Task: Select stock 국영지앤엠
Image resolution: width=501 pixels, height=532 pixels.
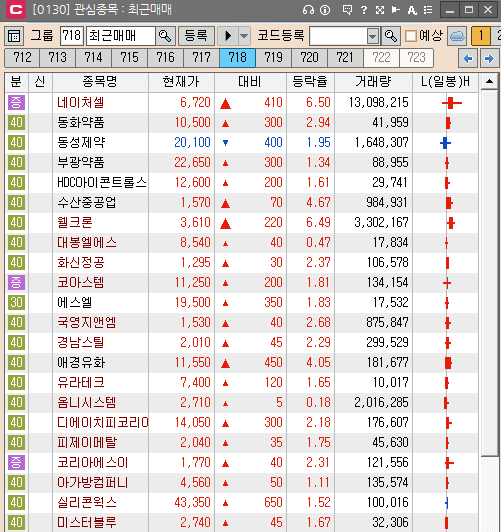Action: click(x=86, y=322)
